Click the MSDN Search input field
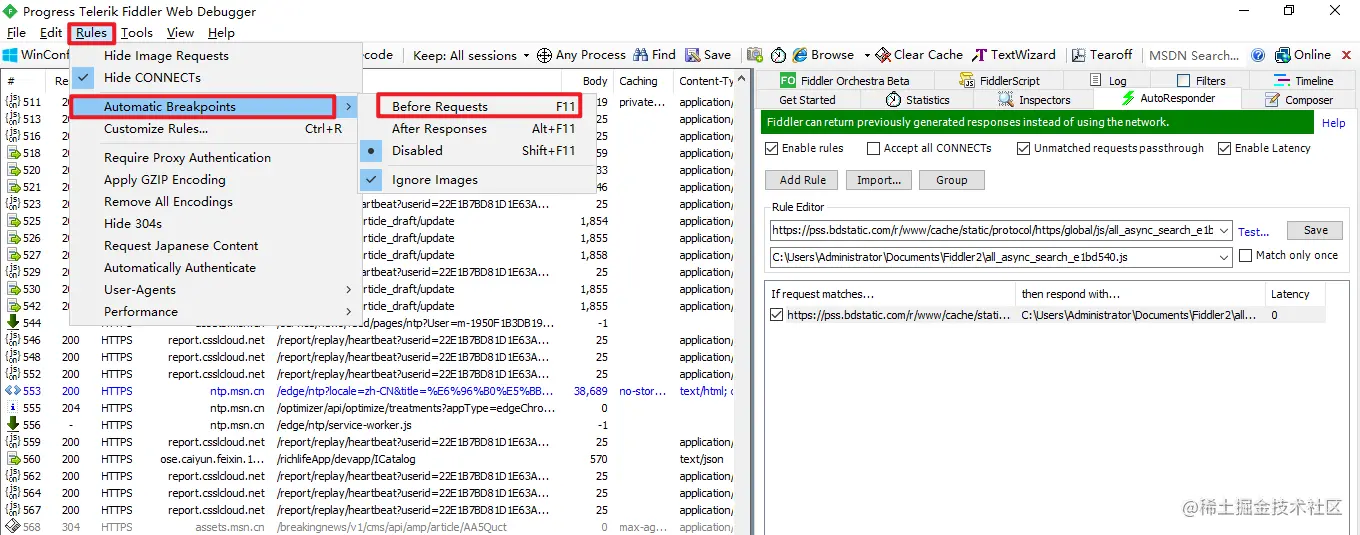Viewport: 1360px width, 535px height. pyautogui.click(x=1194, y=56)
